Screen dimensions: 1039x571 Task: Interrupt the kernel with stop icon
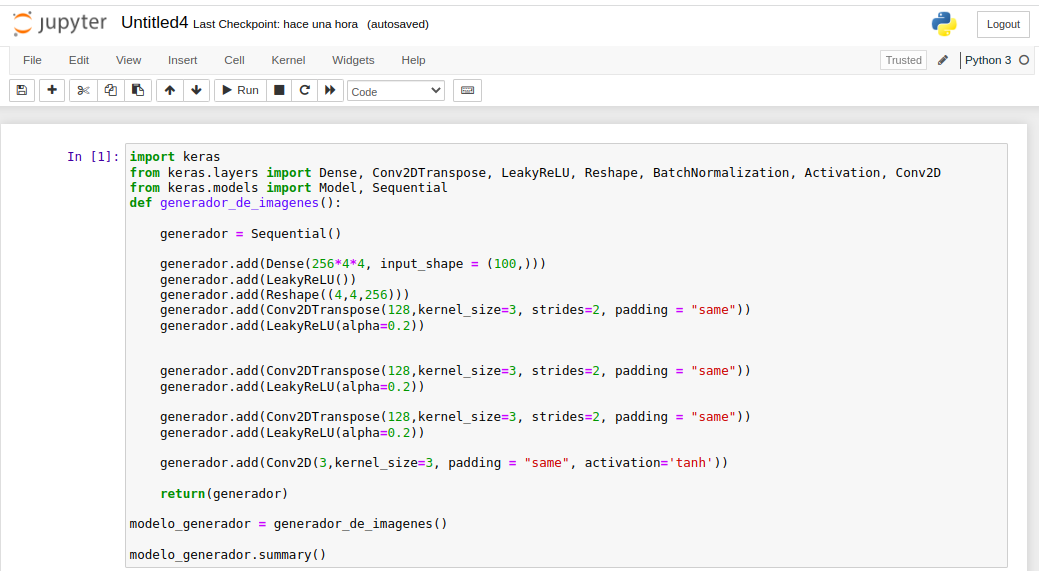point(280,90)
